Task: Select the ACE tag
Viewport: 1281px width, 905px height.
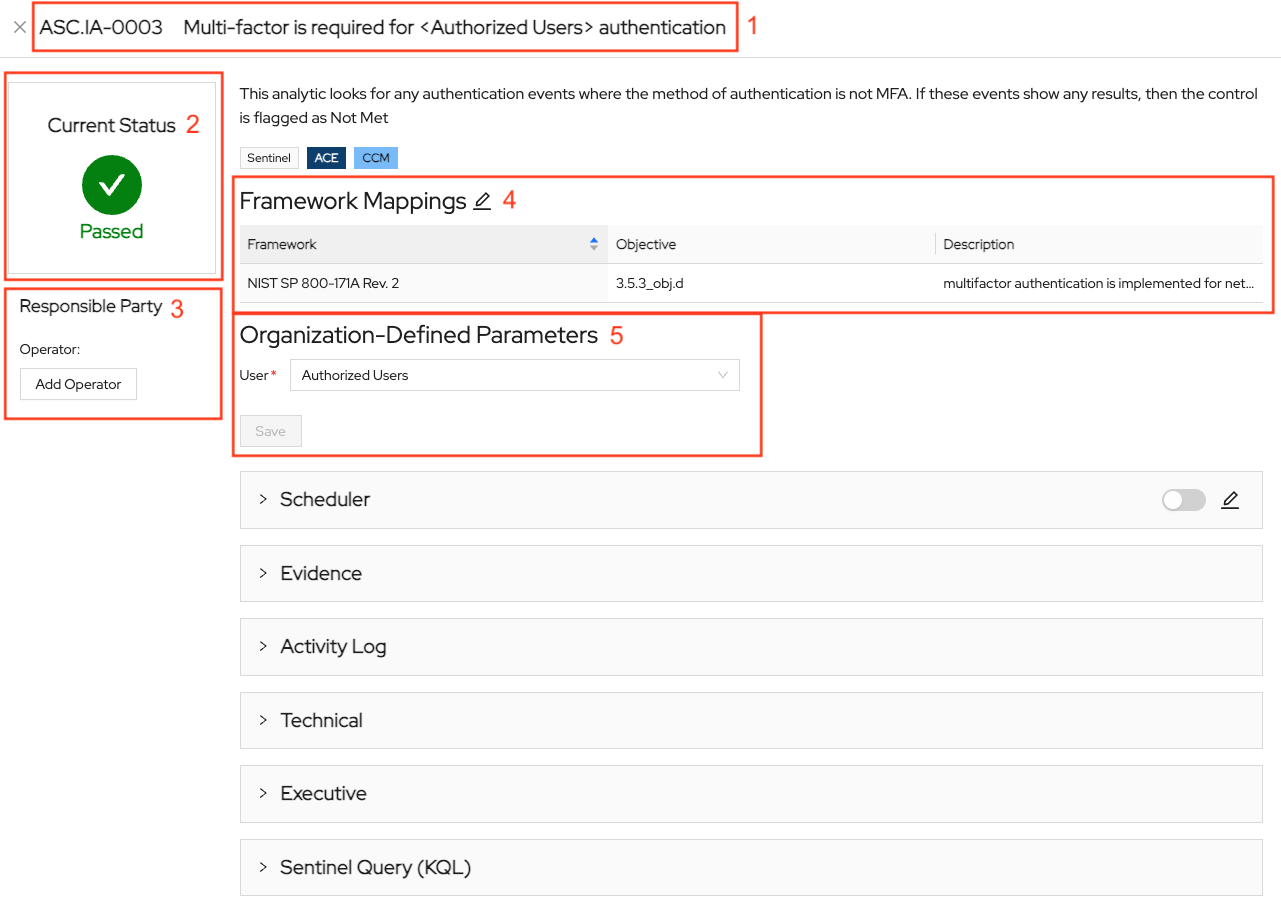Action: pyautogui.click(x=326, y=158)
